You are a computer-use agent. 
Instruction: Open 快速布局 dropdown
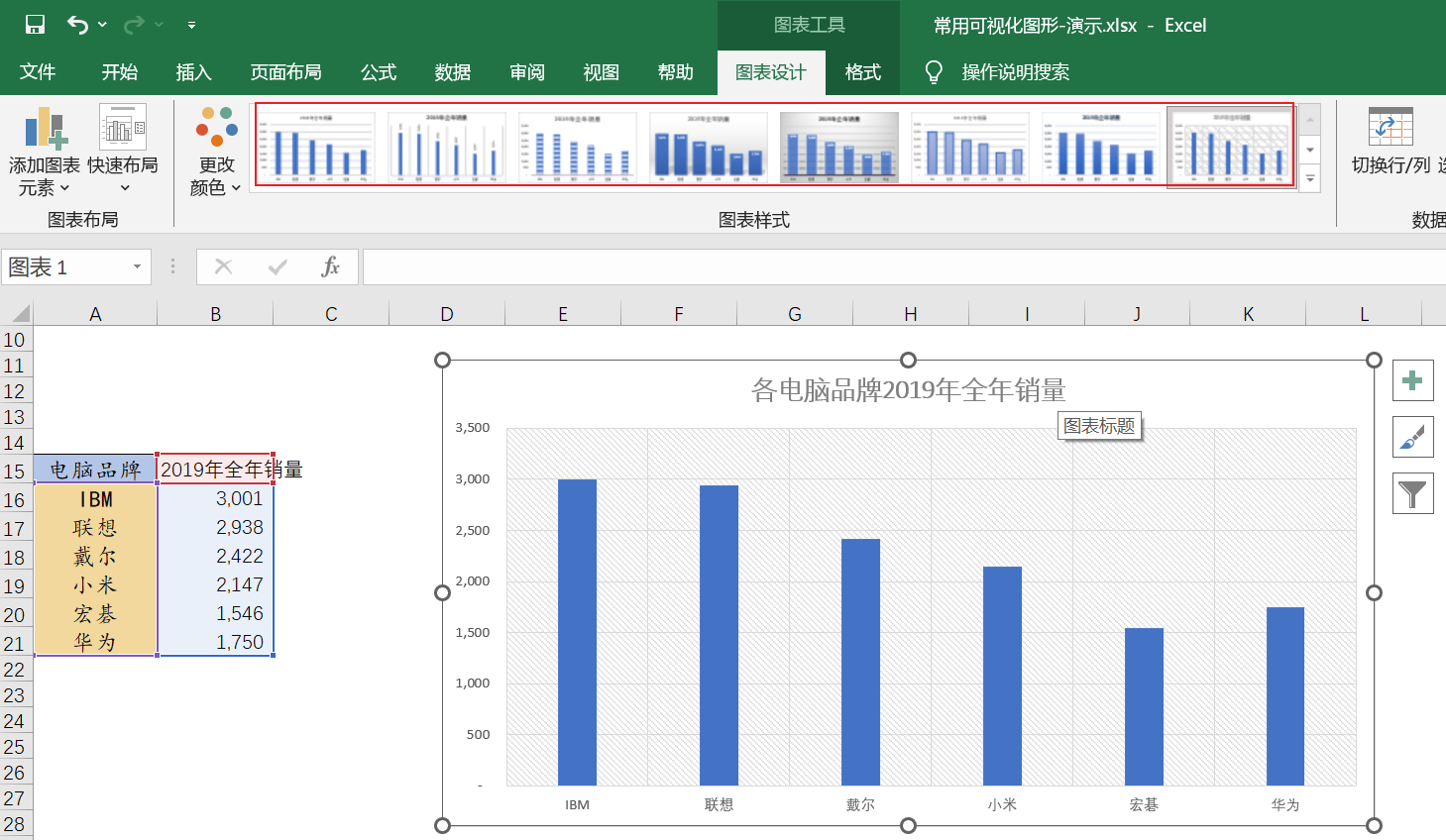(x=123, y=152)
